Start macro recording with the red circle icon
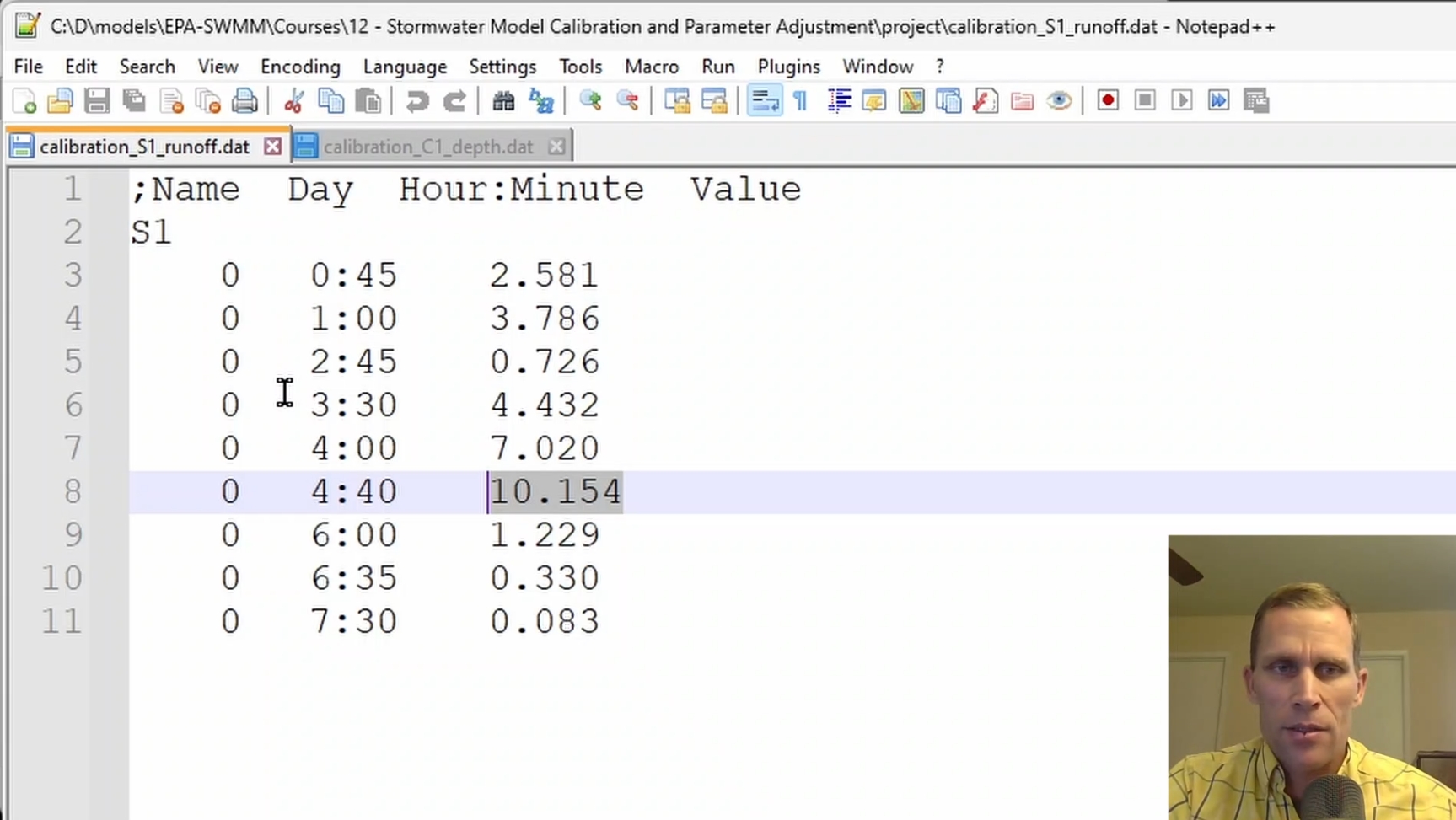Viewport: 1456px width, 820px height. coord(1108,101)
